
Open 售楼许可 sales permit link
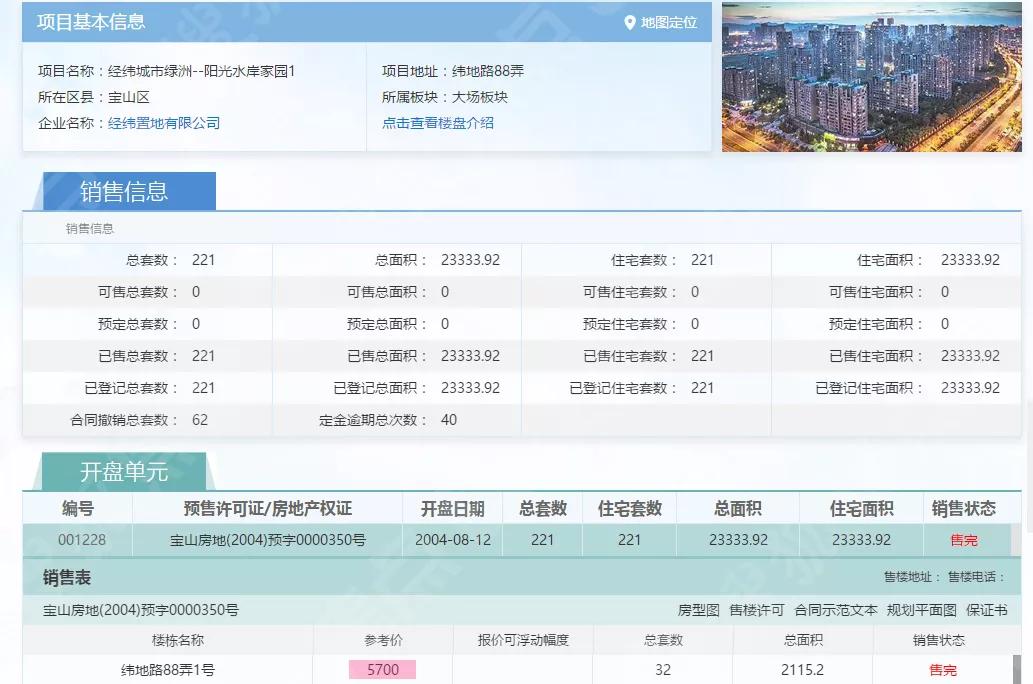pos(757,610)
